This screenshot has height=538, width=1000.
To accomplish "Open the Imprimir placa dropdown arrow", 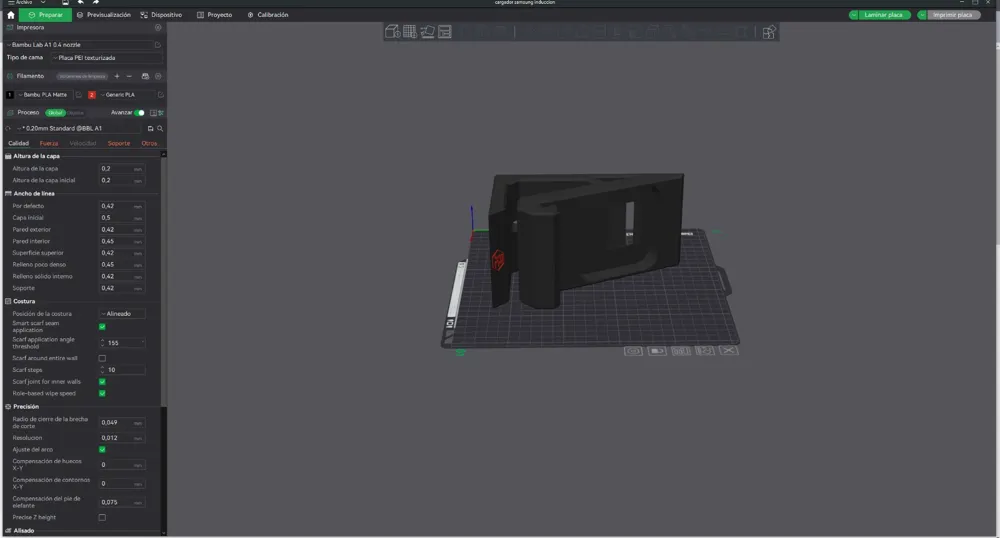I will (922, 15).
